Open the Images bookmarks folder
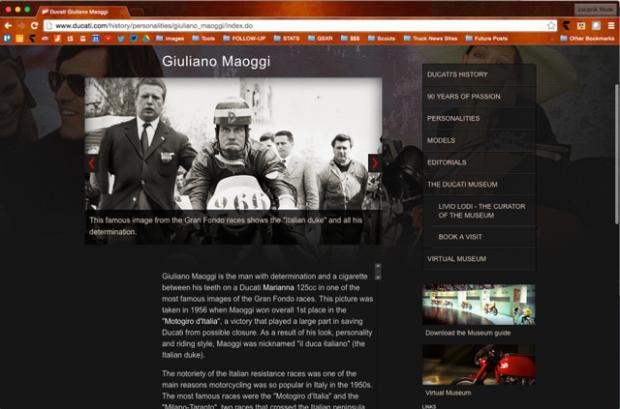This screenshot has width=620, height=409. (170, 38)
